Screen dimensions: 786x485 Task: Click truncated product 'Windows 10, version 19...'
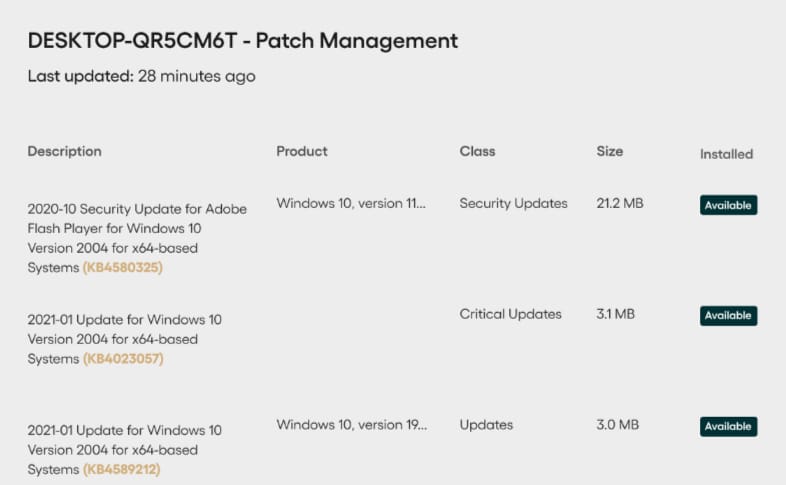click(351, 425)
